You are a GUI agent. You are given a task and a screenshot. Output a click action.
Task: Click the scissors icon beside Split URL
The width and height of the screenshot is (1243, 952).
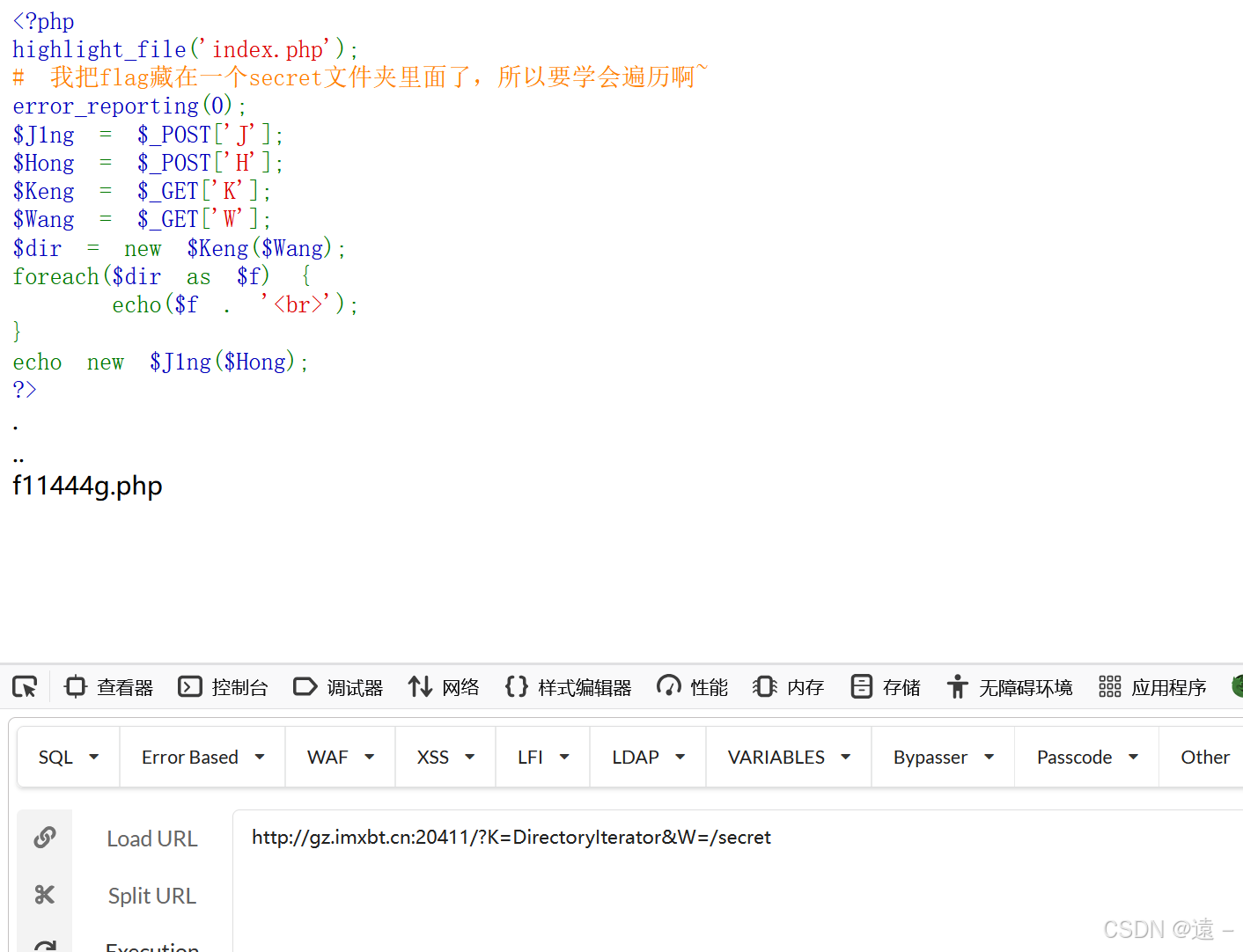click(x=45, y=894)
